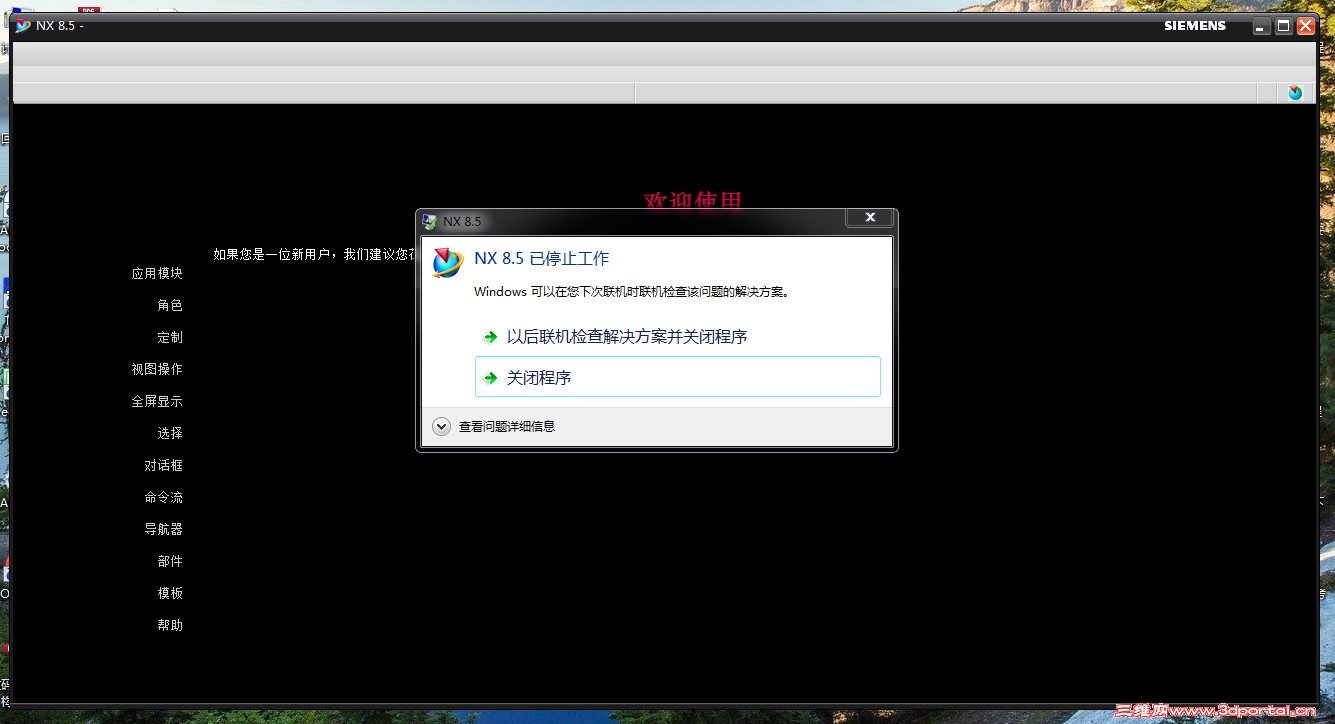Click the 如果您是一位新用户 welcome sentence

315,254
